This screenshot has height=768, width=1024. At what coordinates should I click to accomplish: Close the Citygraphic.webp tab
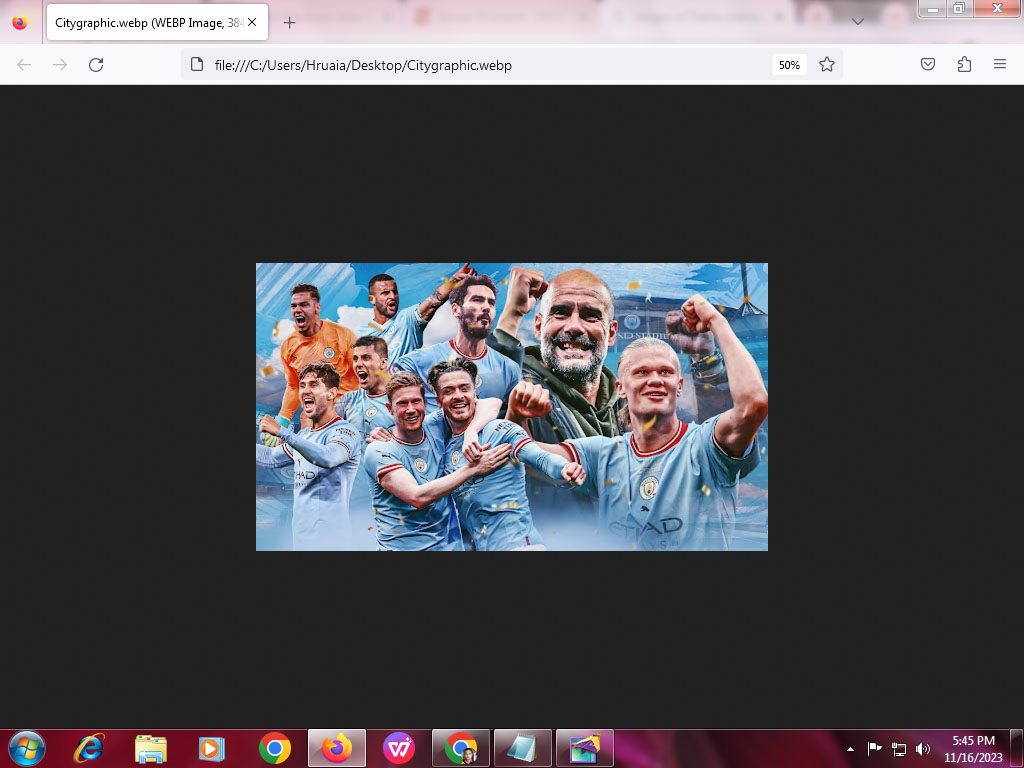[252, 22]
